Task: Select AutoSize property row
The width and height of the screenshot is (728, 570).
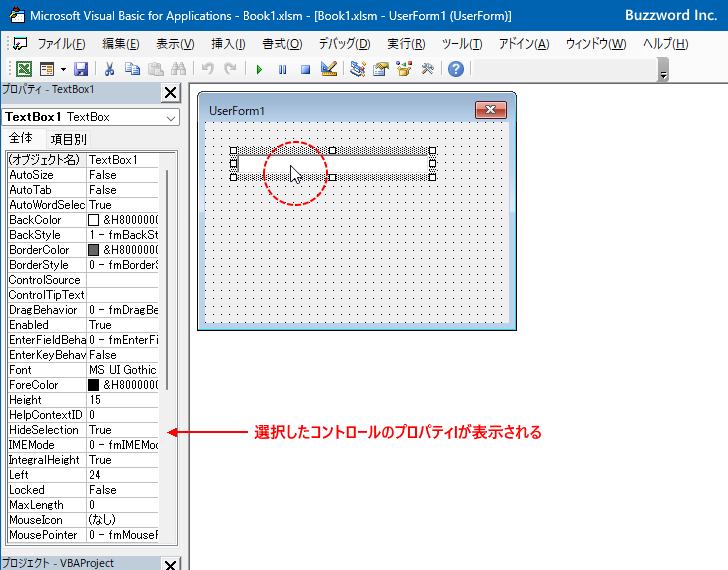Action: [83, 175]
